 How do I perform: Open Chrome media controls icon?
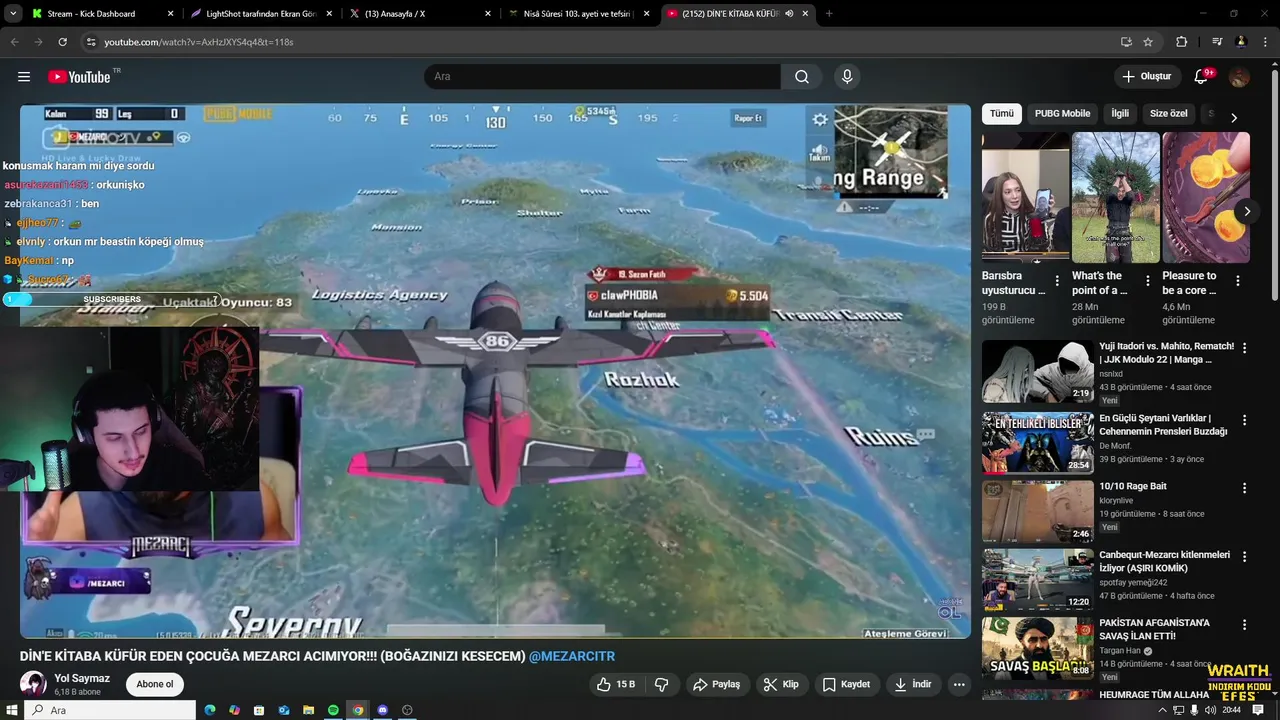click(1217, 42)
